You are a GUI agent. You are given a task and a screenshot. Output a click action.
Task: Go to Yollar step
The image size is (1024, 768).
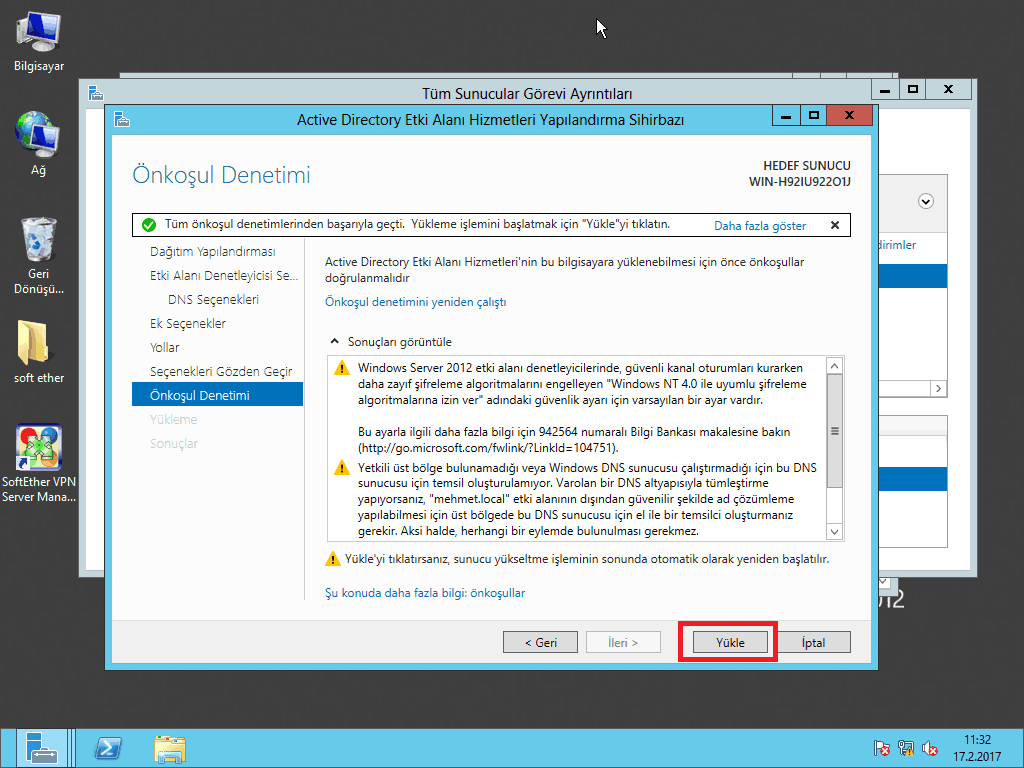pyautogui.click(x=165, y=347)
